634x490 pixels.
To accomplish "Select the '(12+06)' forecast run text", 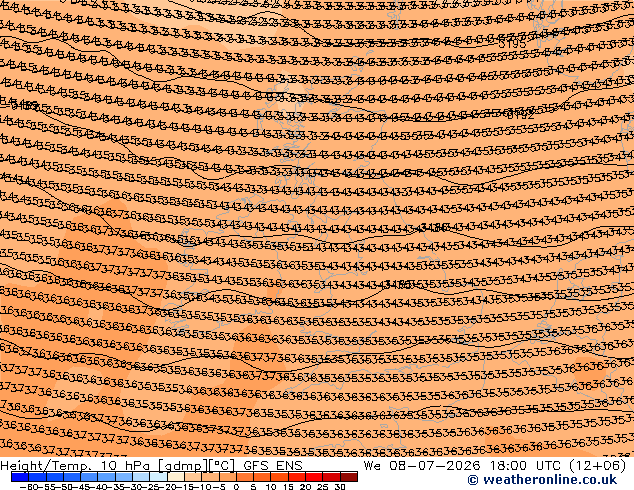I will [598, 466].
